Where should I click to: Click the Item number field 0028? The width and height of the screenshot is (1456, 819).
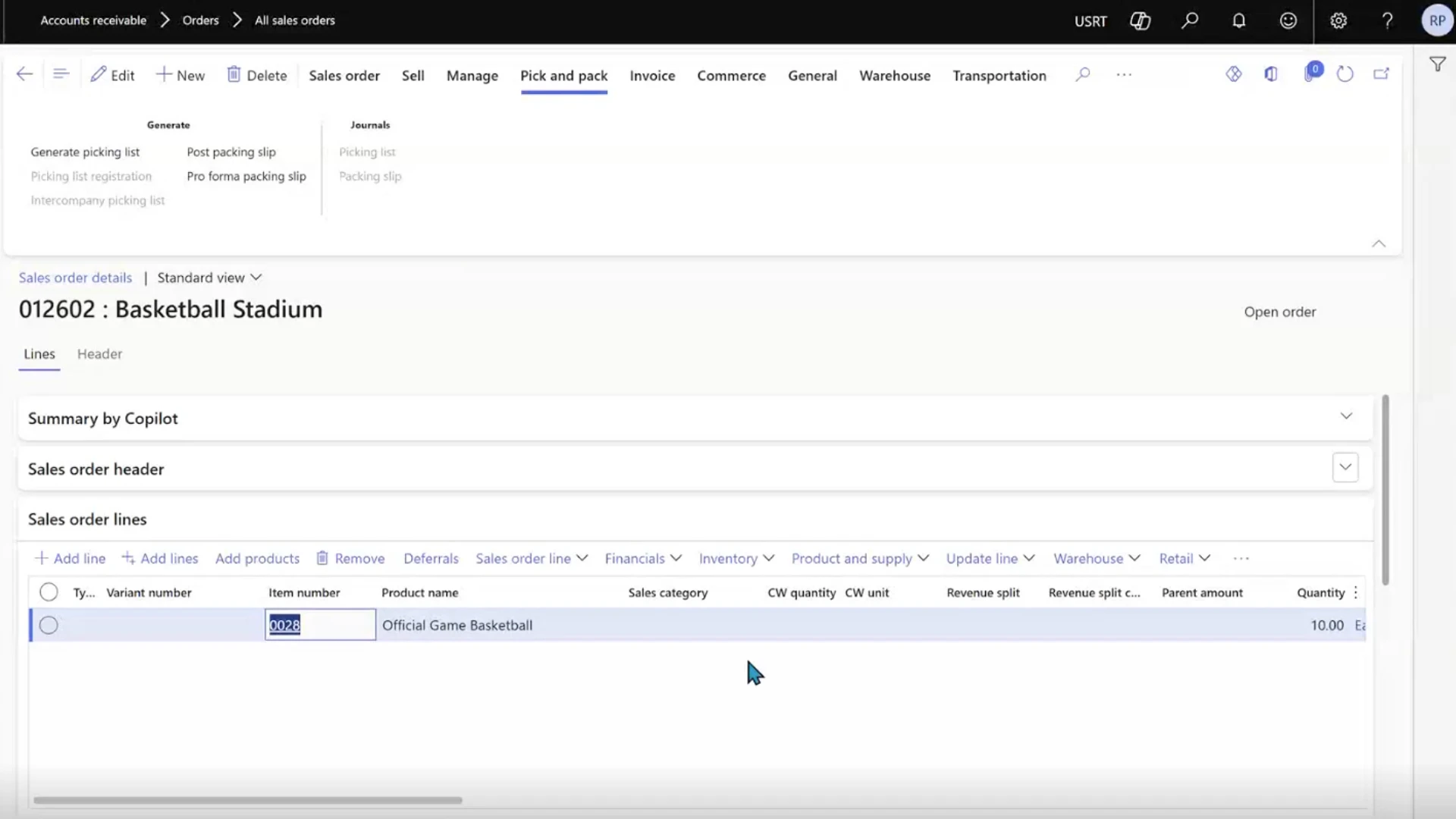tap(320, 625)
